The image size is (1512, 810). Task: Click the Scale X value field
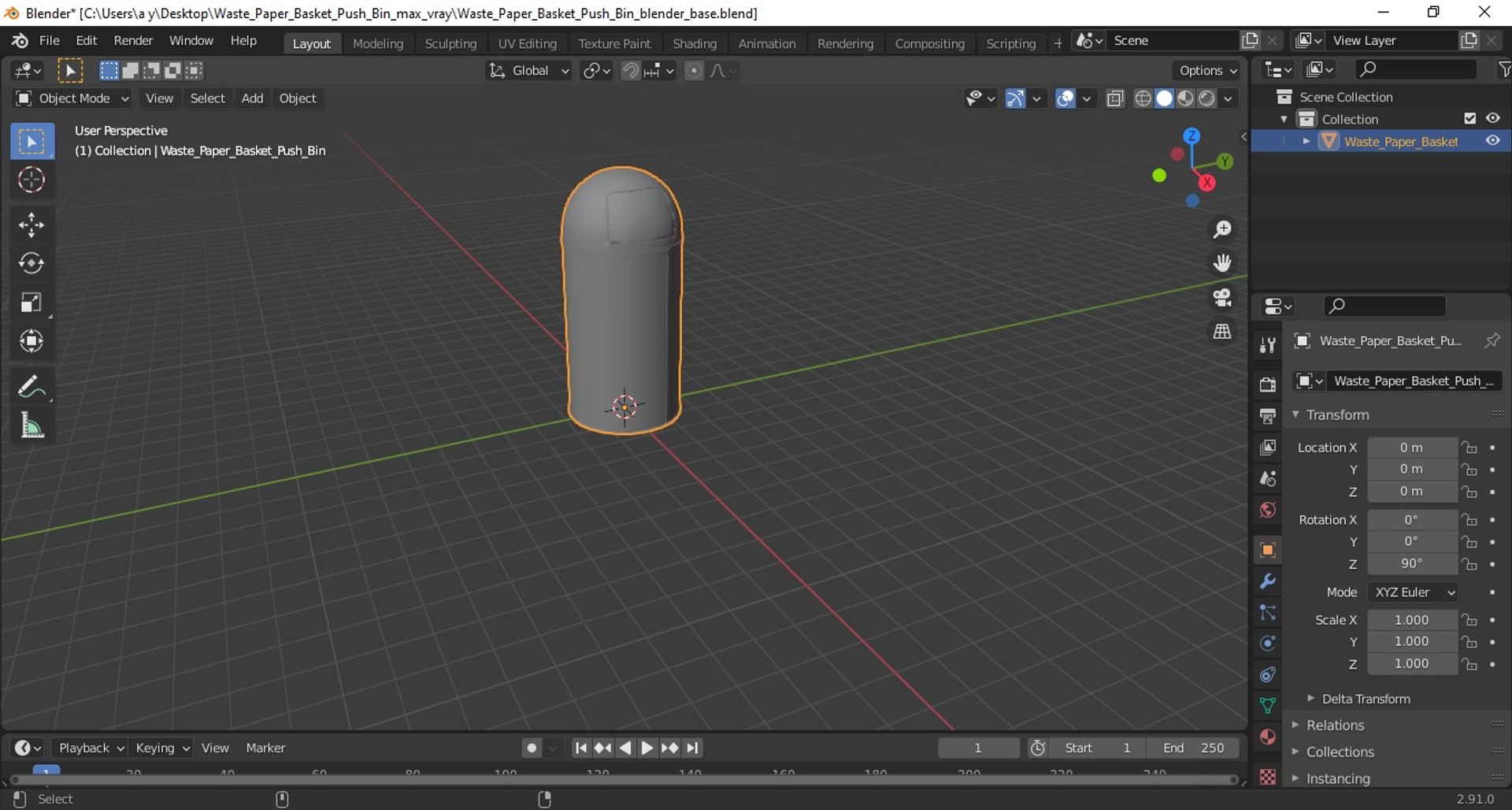pyautogui.click(x=1412, y=620)
